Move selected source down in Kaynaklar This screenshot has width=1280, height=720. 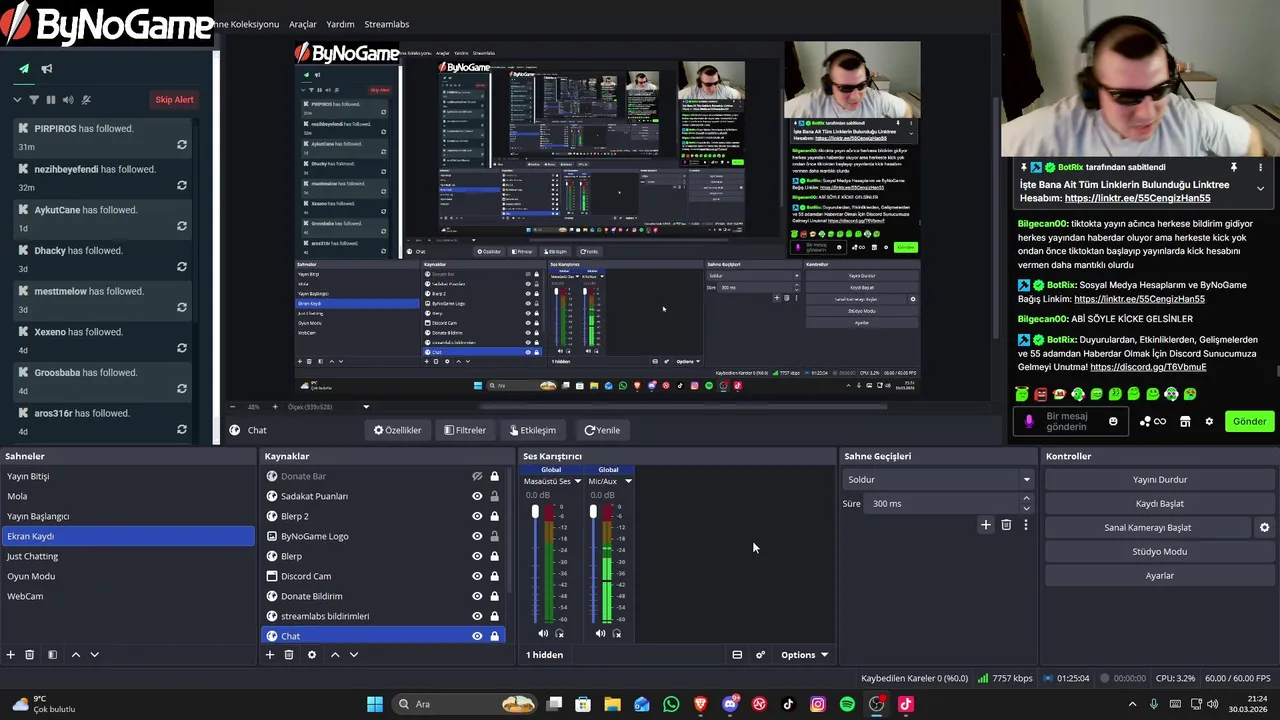coord(353,655)
